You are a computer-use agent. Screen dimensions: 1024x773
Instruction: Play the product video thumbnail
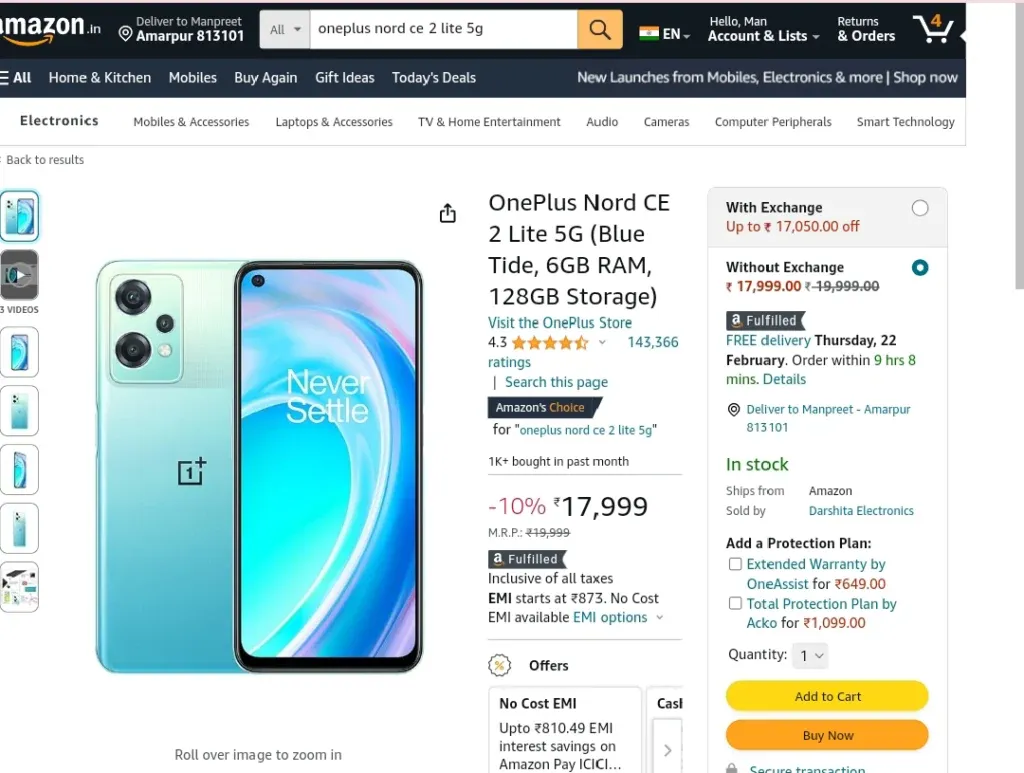pos(20,275)
